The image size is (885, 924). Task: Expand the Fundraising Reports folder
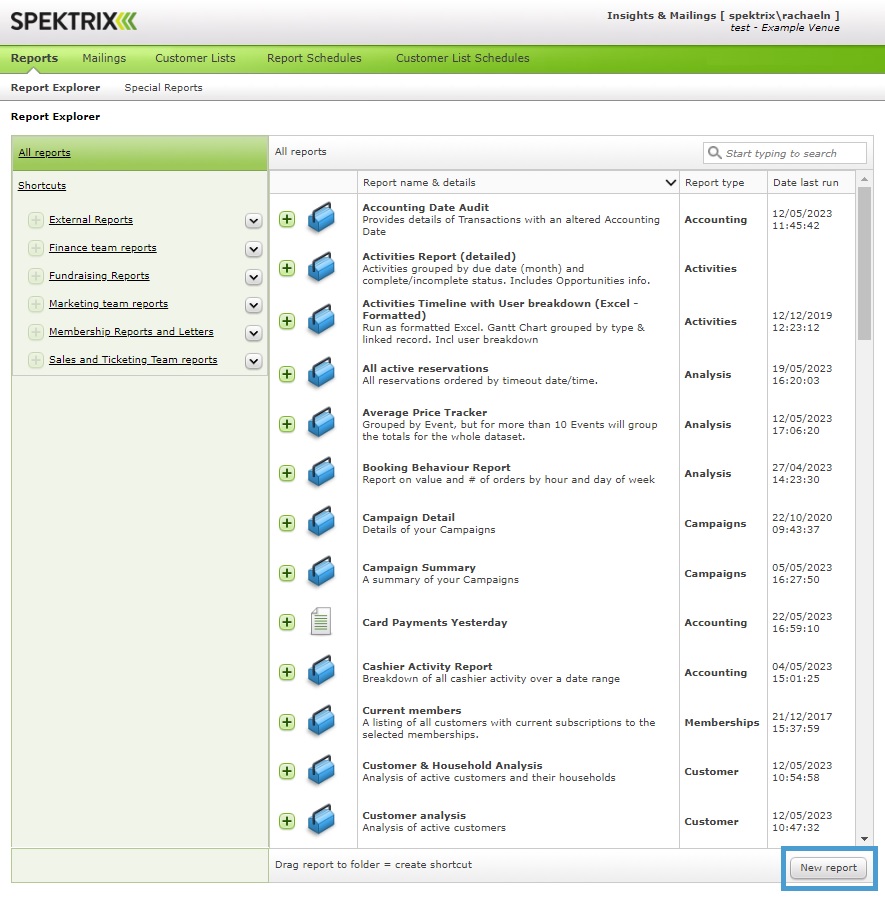coord(36,276)
